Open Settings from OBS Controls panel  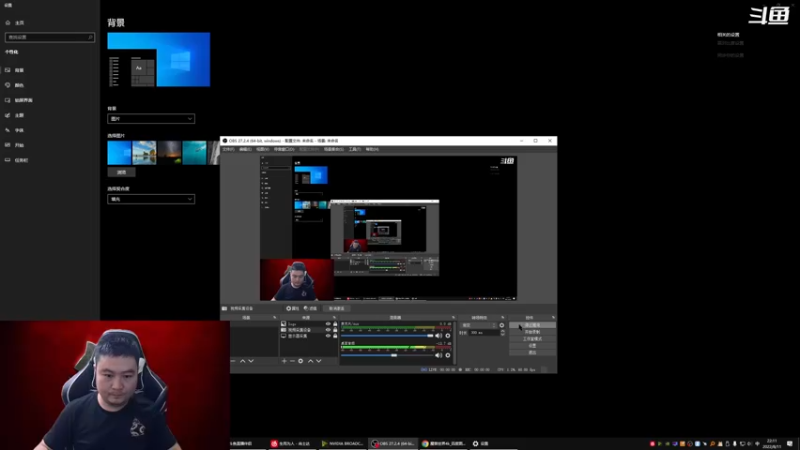(x=532, y=346)
